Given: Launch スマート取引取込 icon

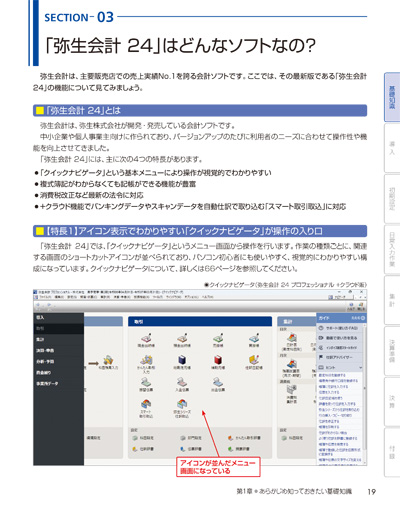Looking at the screenshot, I should 146,409.
